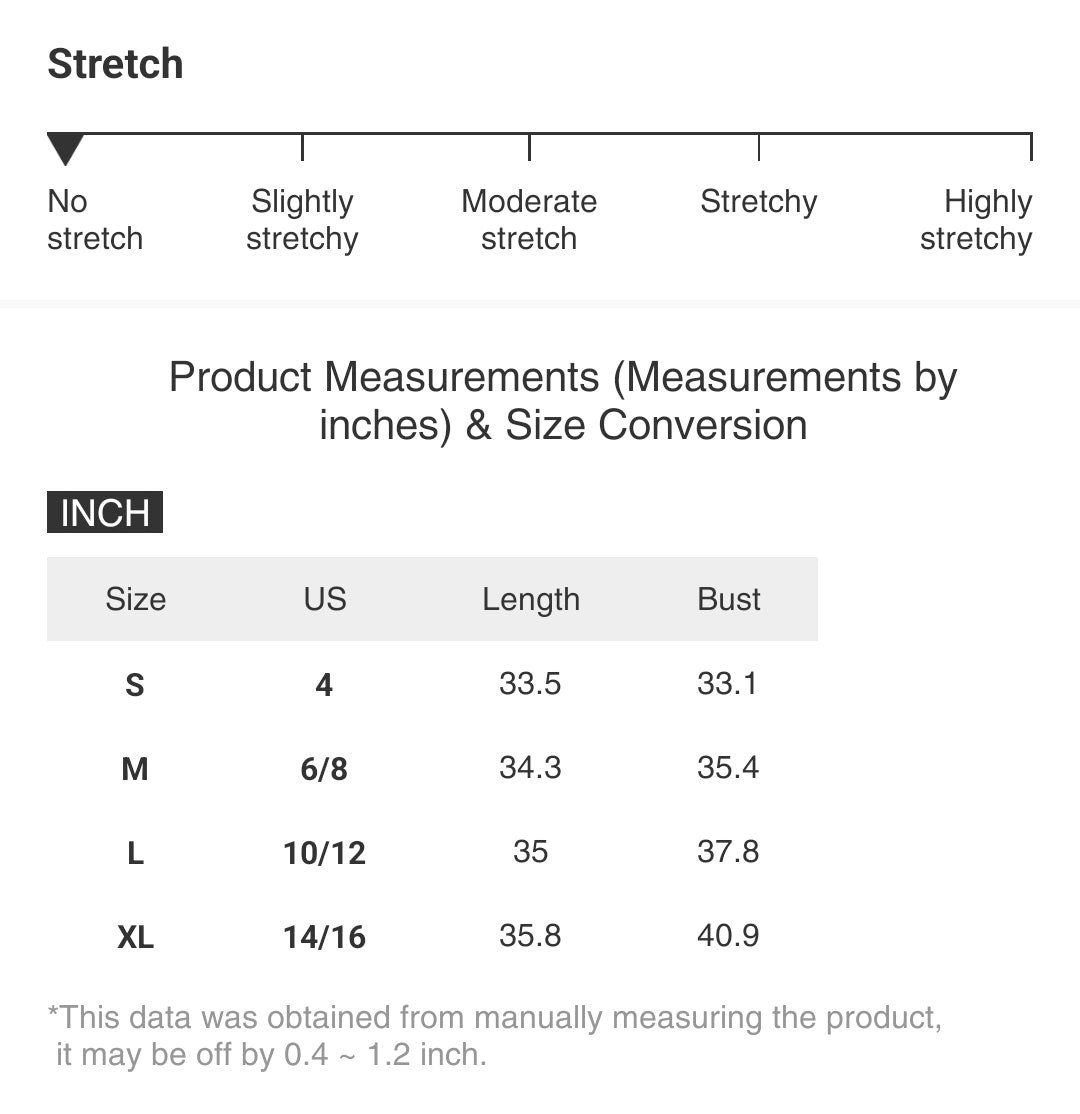
Task: Click the Length column header
Action: [531, 599]
